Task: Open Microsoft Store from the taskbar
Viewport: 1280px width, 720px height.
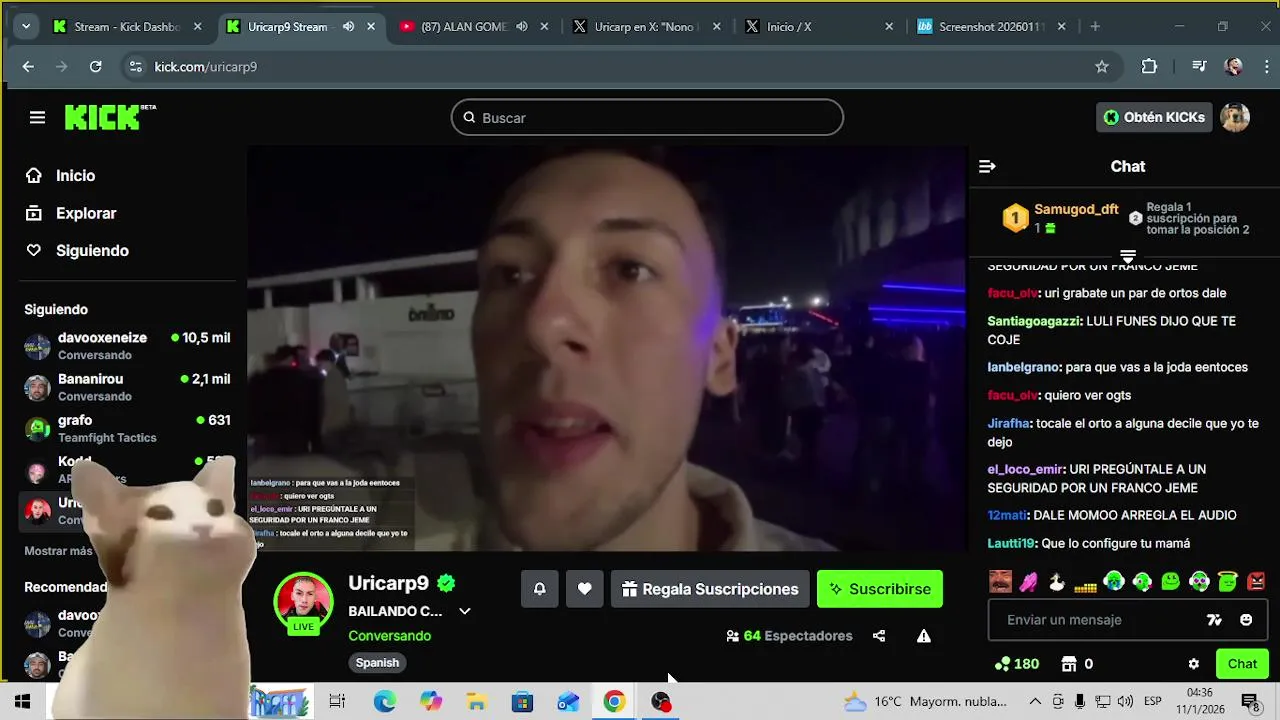Action: [522, 702]
